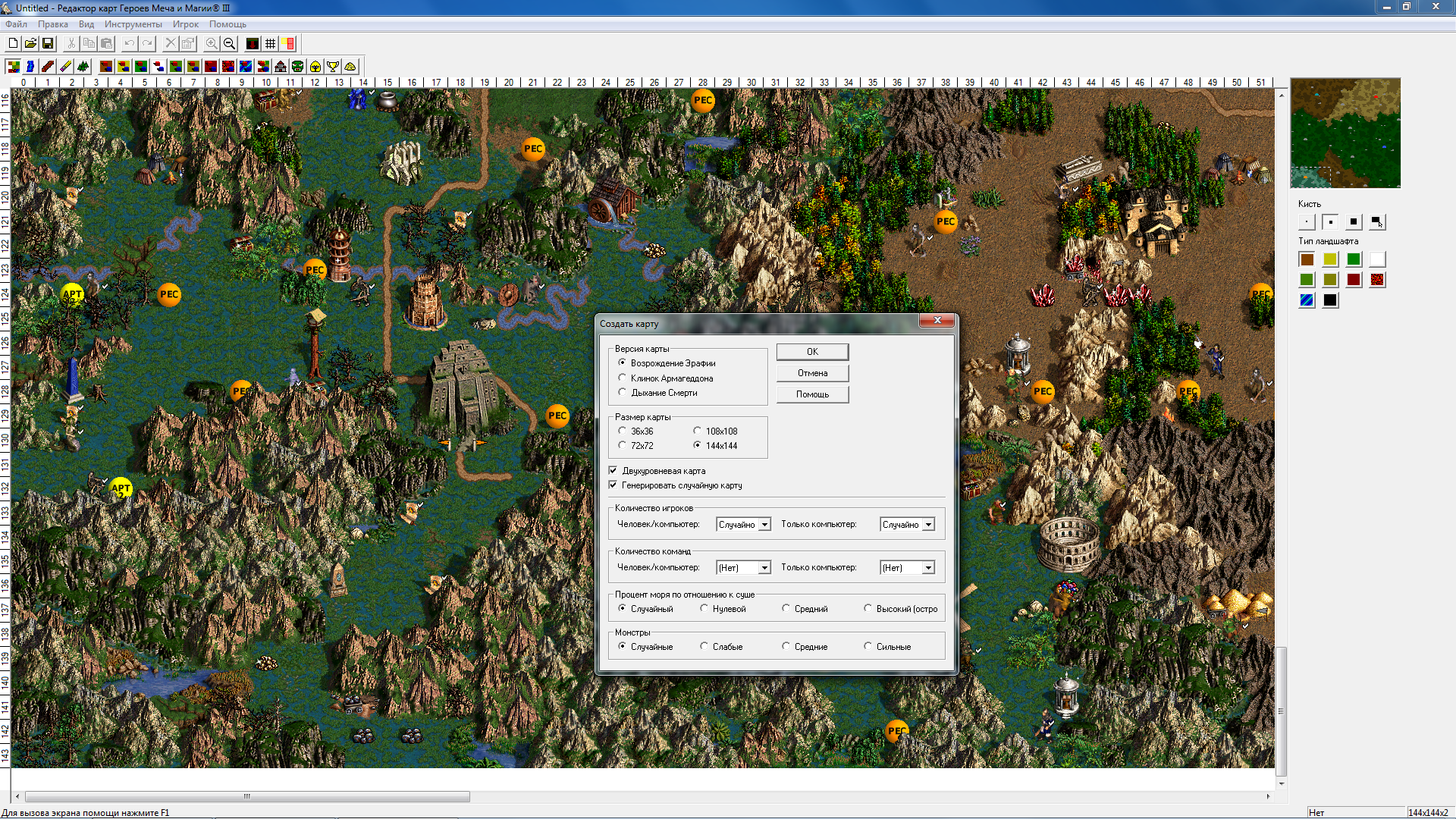This screenshot has width=1456, height=819.
Task: Toggle the grid overlay icon
Action: click(x=270, y=43)
